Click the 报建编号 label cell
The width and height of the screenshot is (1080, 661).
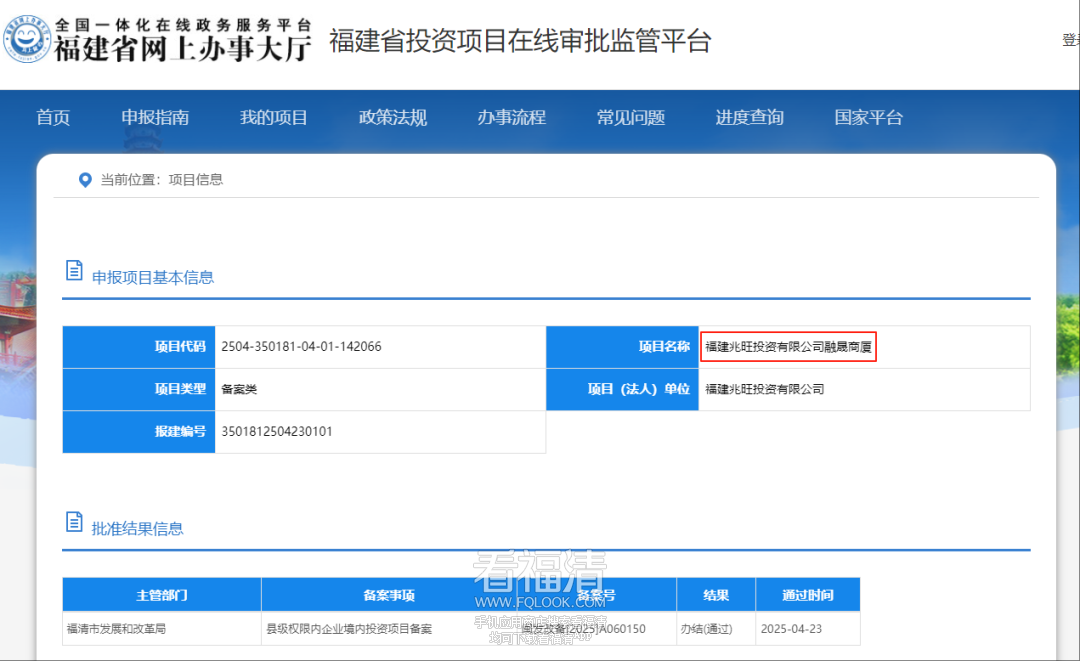[139, 432]
